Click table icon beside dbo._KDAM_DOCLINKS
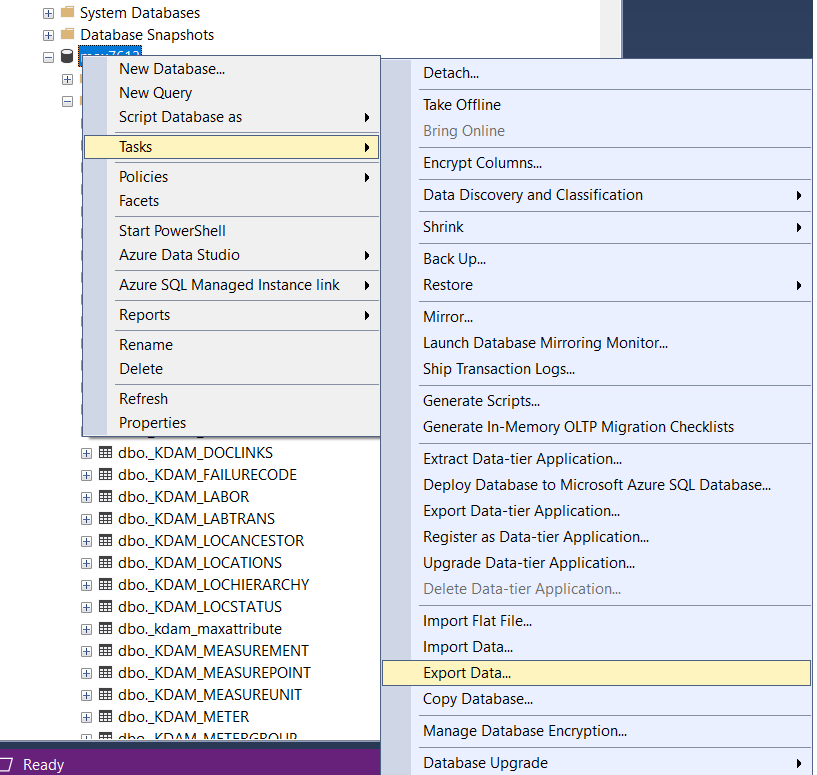Screen dimensions: 817x775 pyautogui.click(x=105, y=453)
